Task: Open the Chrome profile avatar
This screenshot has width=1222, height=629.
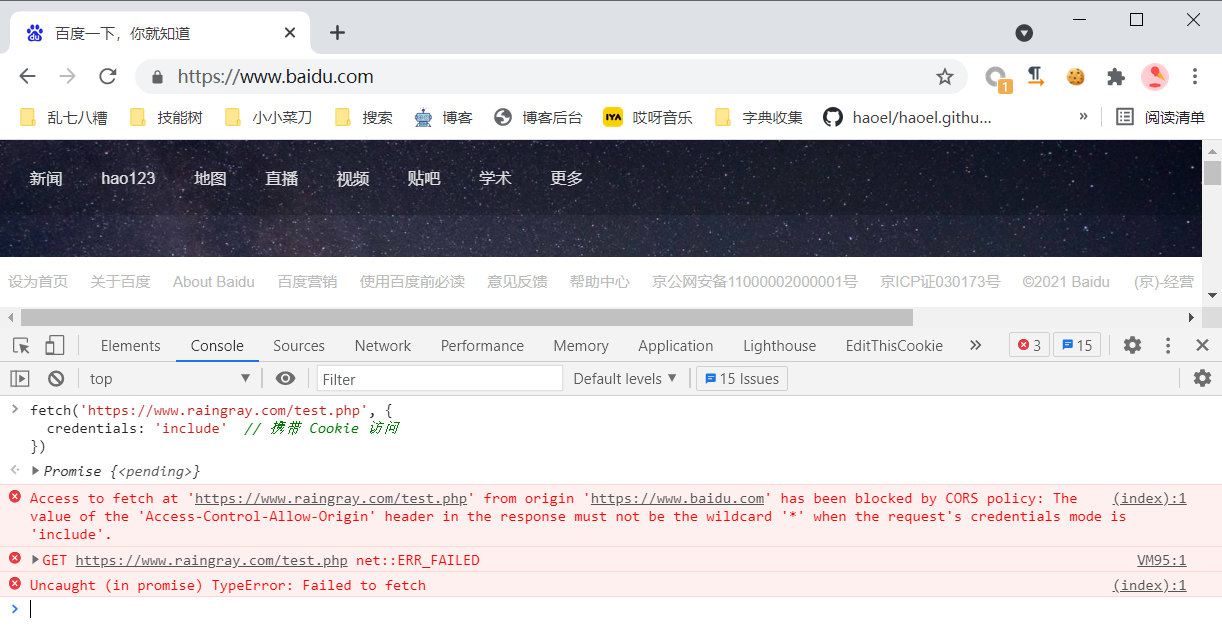Action: point(1155,77)
